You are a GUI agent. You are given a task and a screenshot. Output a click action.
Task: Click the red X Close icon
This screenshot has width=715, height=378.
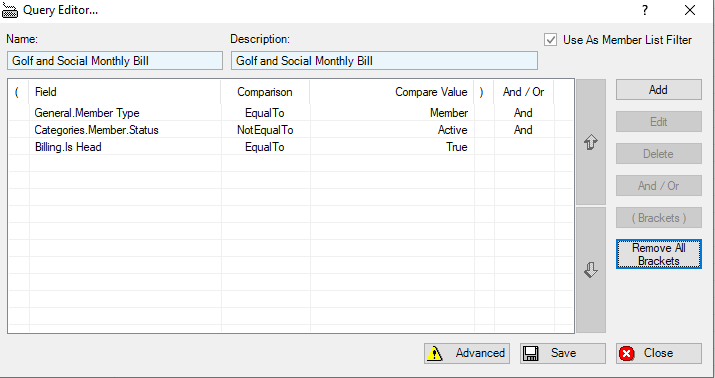(627, 353)
